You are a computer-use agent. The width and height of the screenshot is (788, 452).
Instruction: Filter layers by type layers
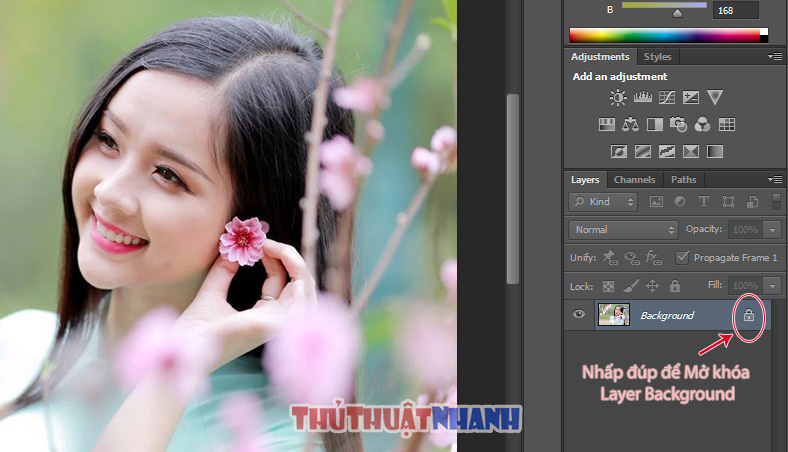coord(704,202)
